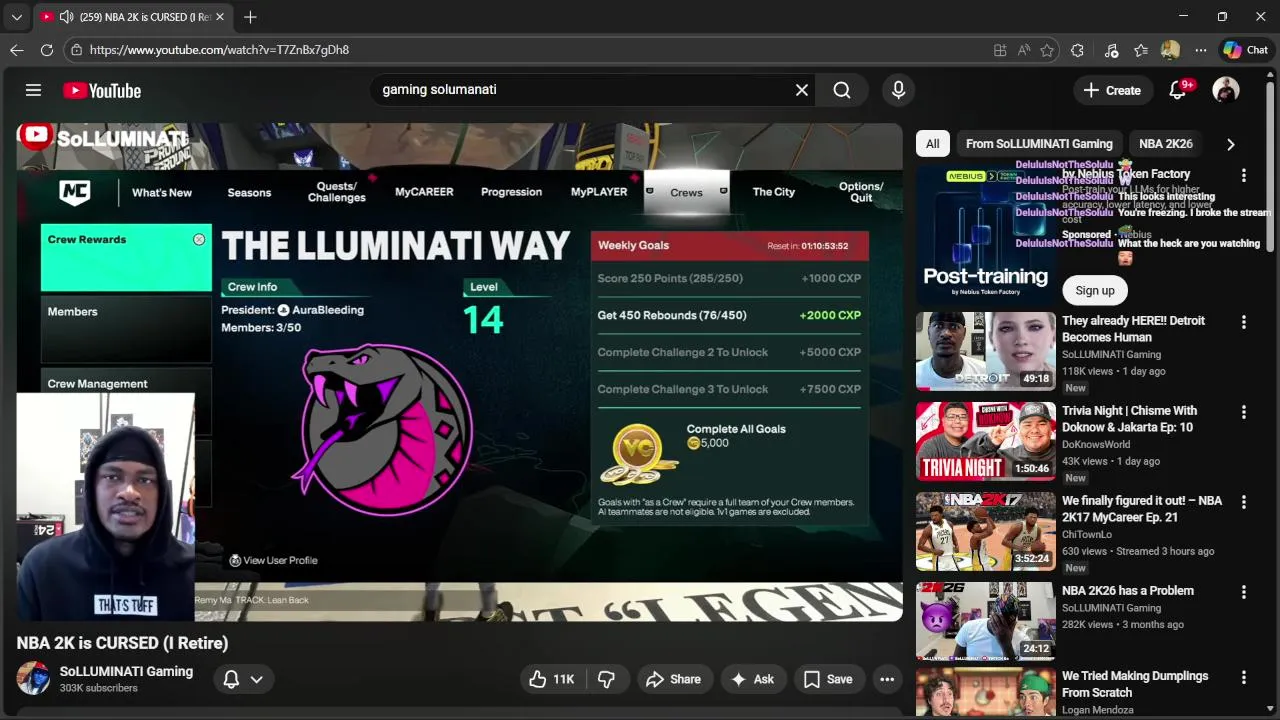This screenshot has height=720, width=1280.
Task: Mute the tab using the speaker icon
Action: pyautogui.click(x=66, y=17)
